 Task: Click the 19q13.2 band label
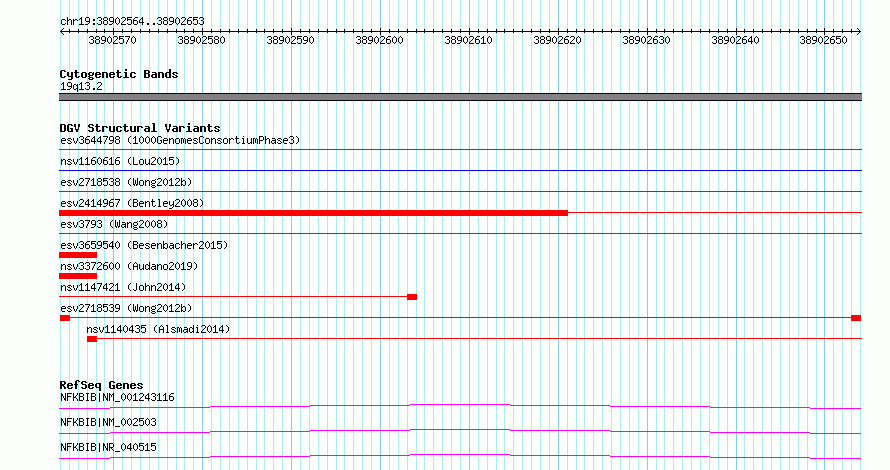tap(81, 86)
